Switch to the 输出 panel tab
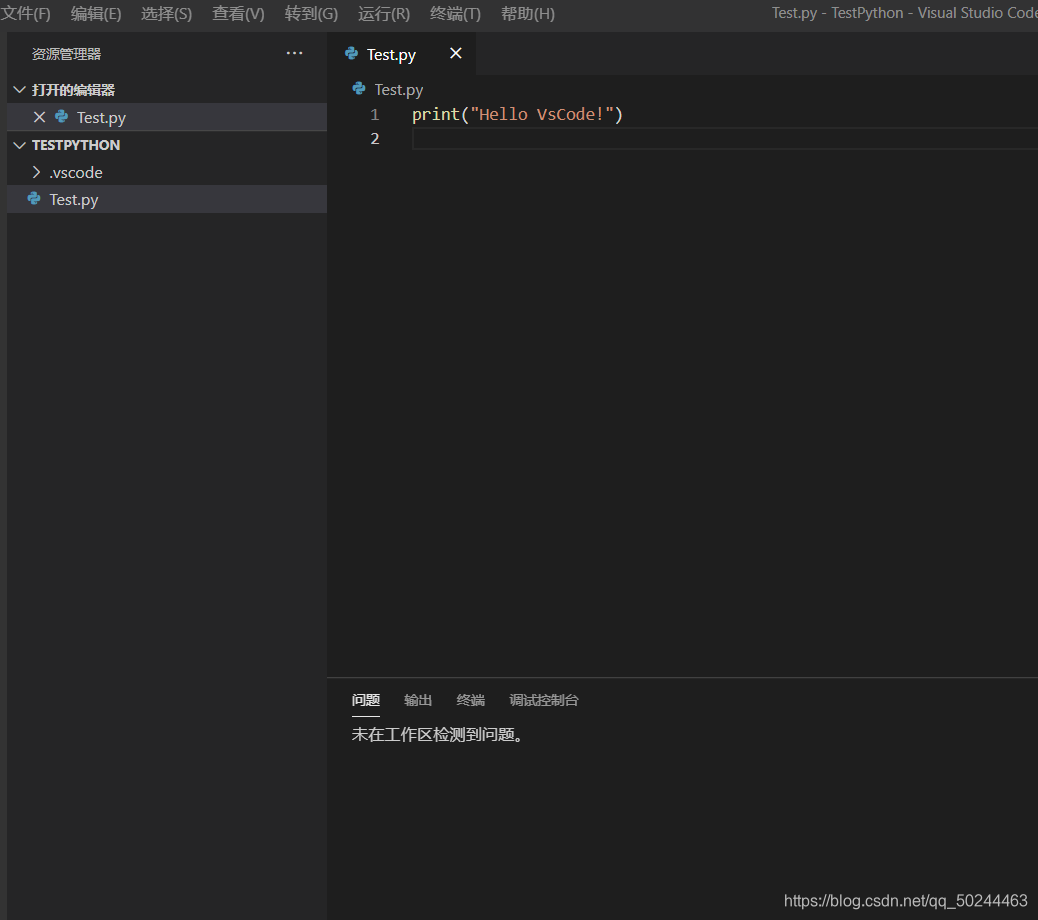 pyautogui.click(x=417, y=700)
